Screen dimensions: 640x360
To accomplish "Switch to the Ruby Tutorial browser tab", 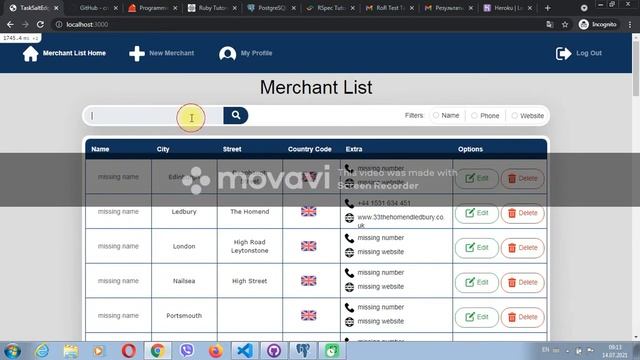I will [211, 8].
